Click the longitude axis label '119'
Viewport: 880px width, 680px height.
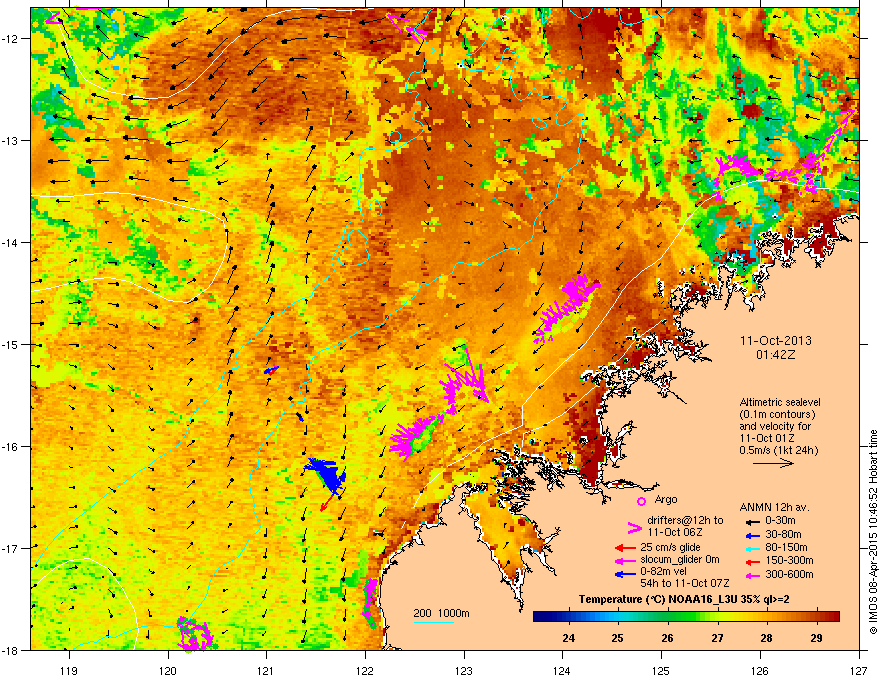[x=69, y=670]
